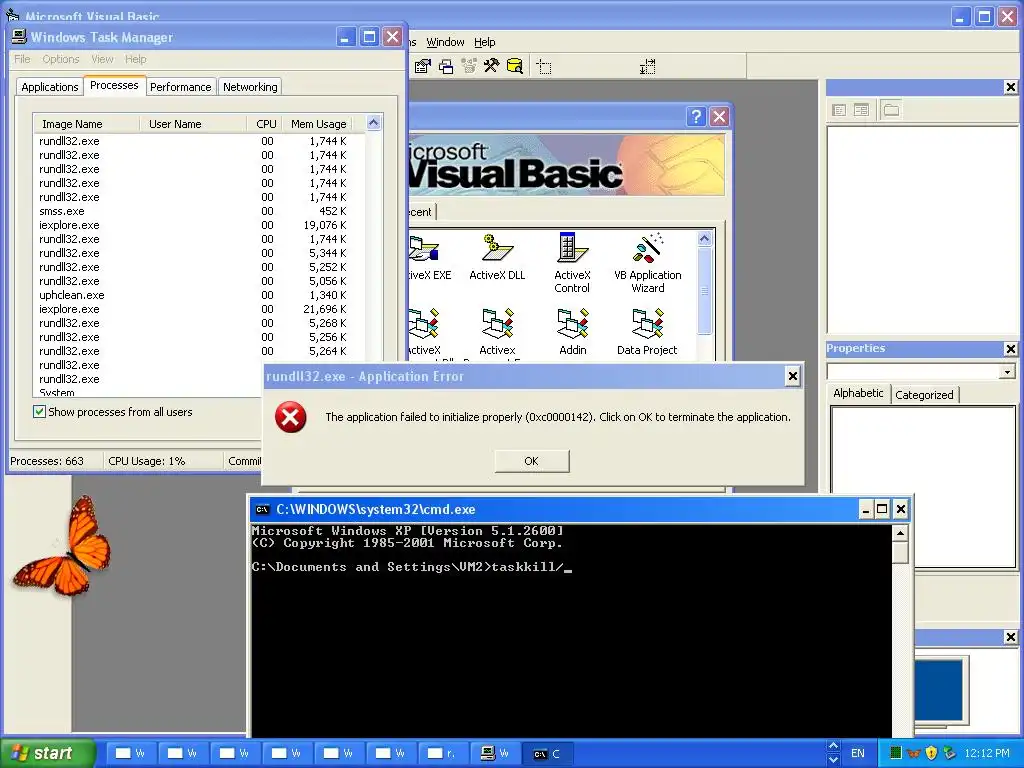Open the Toolbox hammer-and-wrench icon
The width and height of the screenshot is (1024, 768).
tap(492, 66)
